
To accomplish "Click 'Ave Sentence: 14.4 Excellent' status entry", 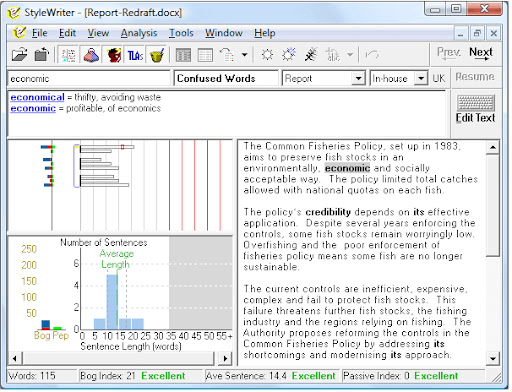I will pos(271,376).
